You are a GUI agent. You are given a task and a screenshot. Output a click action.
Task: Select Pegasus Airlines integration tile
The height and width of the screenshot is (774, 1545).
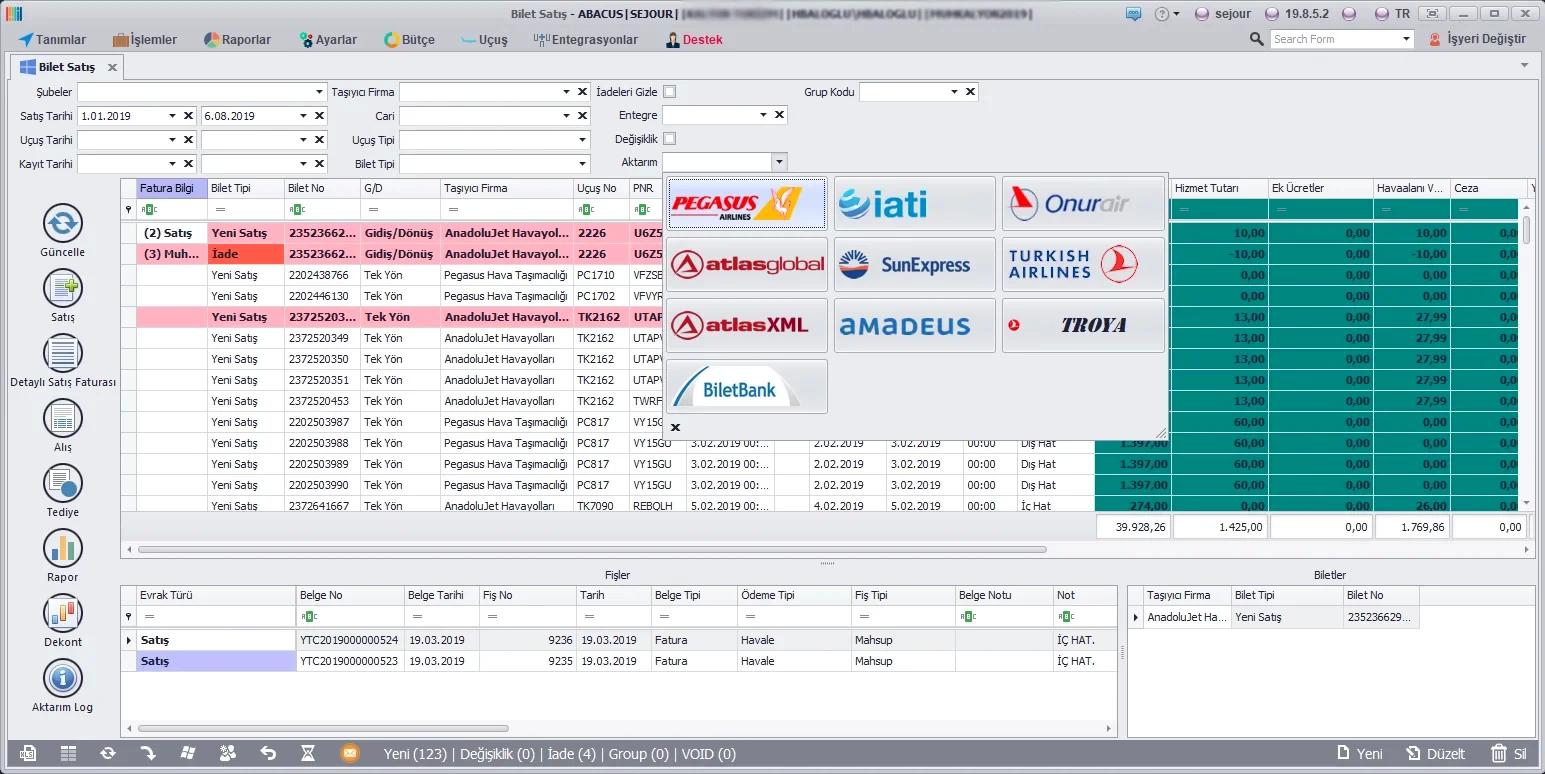(747, 203)
